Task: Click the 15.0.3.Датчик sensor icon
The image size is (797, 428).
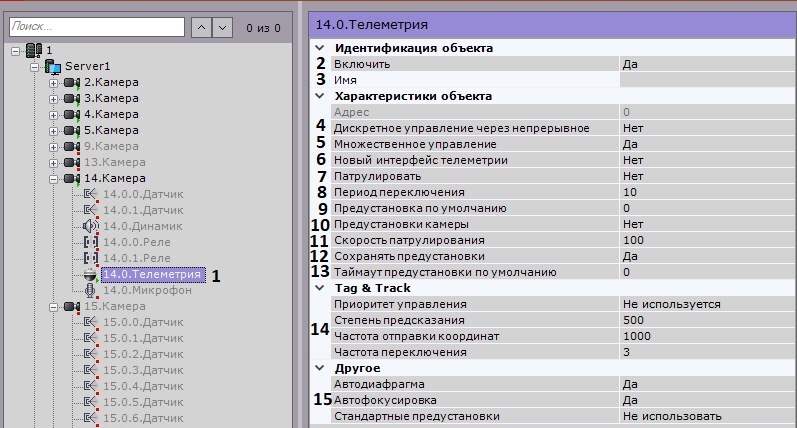Action: click(90, 370)
